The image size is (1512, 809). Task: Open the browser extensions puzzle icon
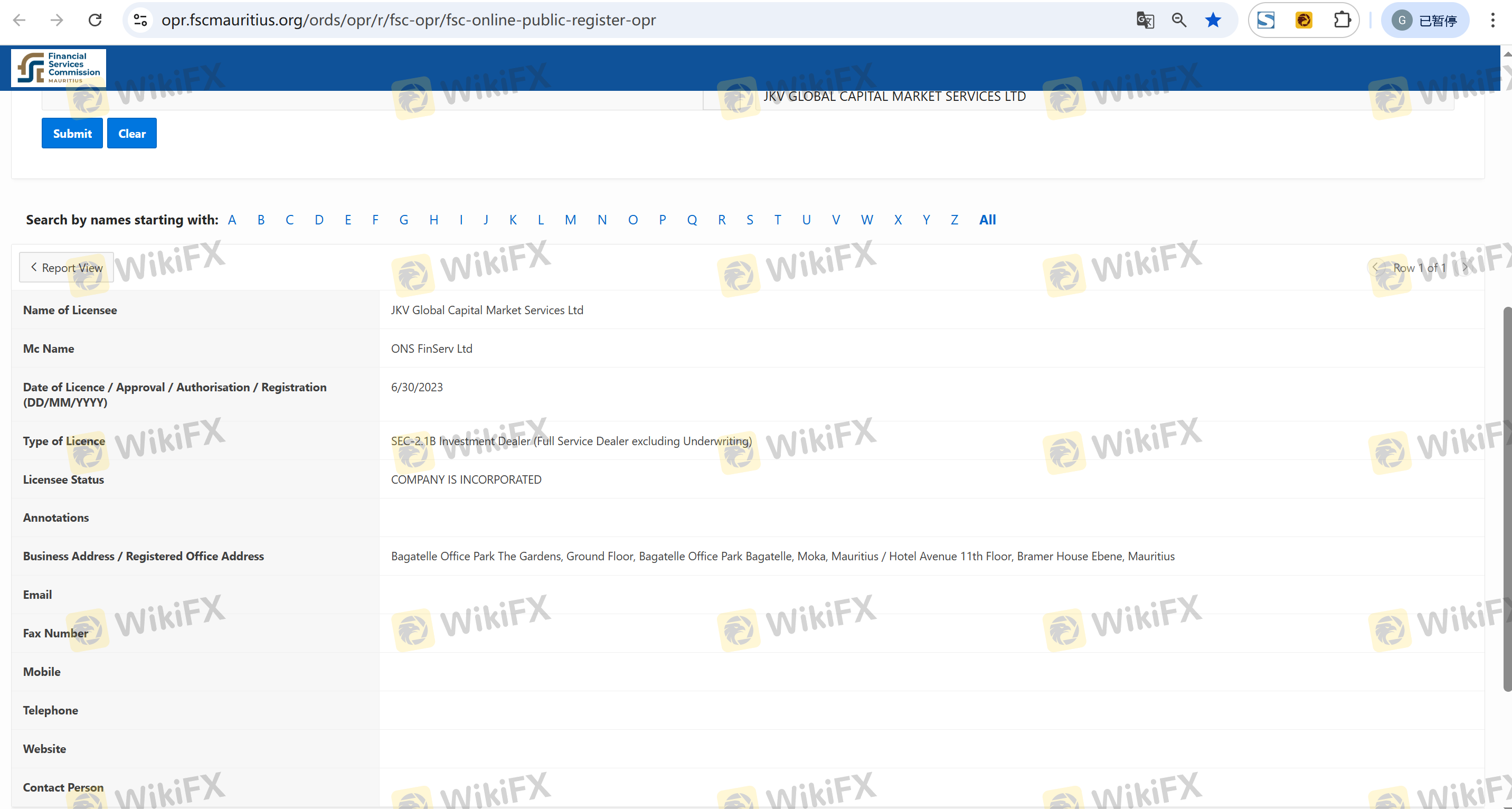click(1342, 20)
